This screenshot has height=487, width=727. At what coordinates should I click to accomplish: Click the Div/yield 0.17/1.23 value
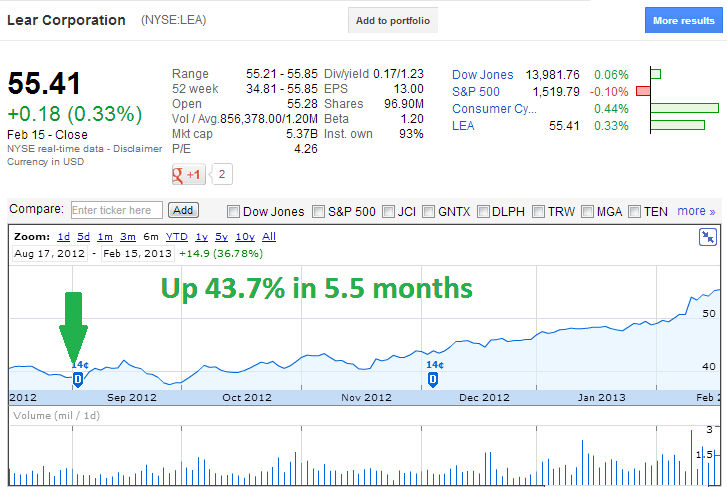pyautogui.click(x=398, y=74)
